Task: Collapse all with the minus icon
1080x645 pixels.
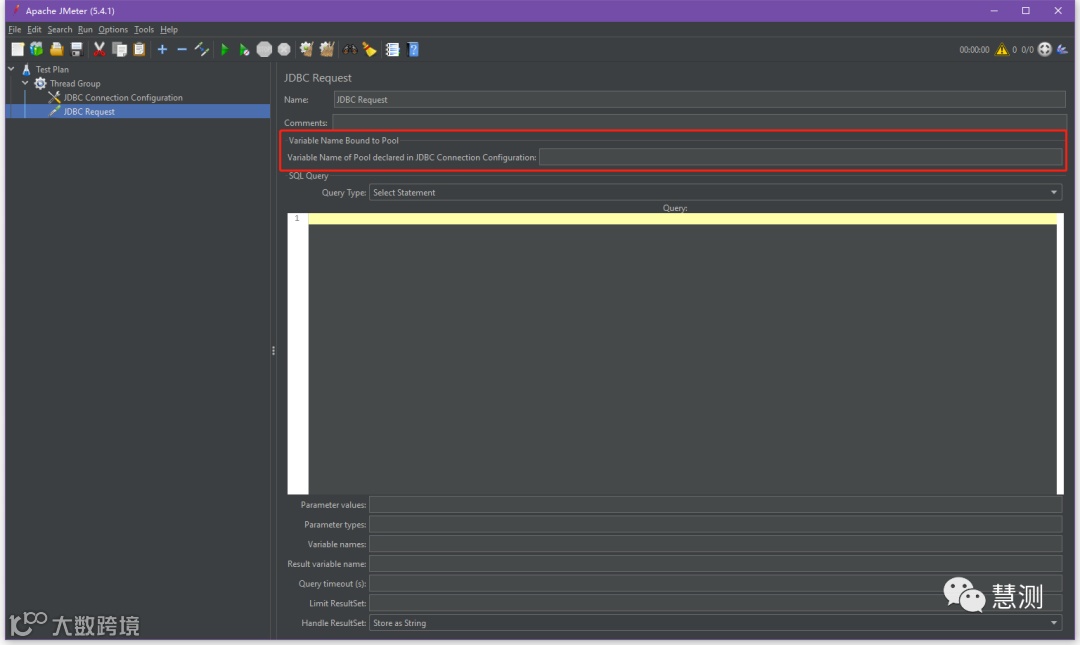Action: point(182,49)
